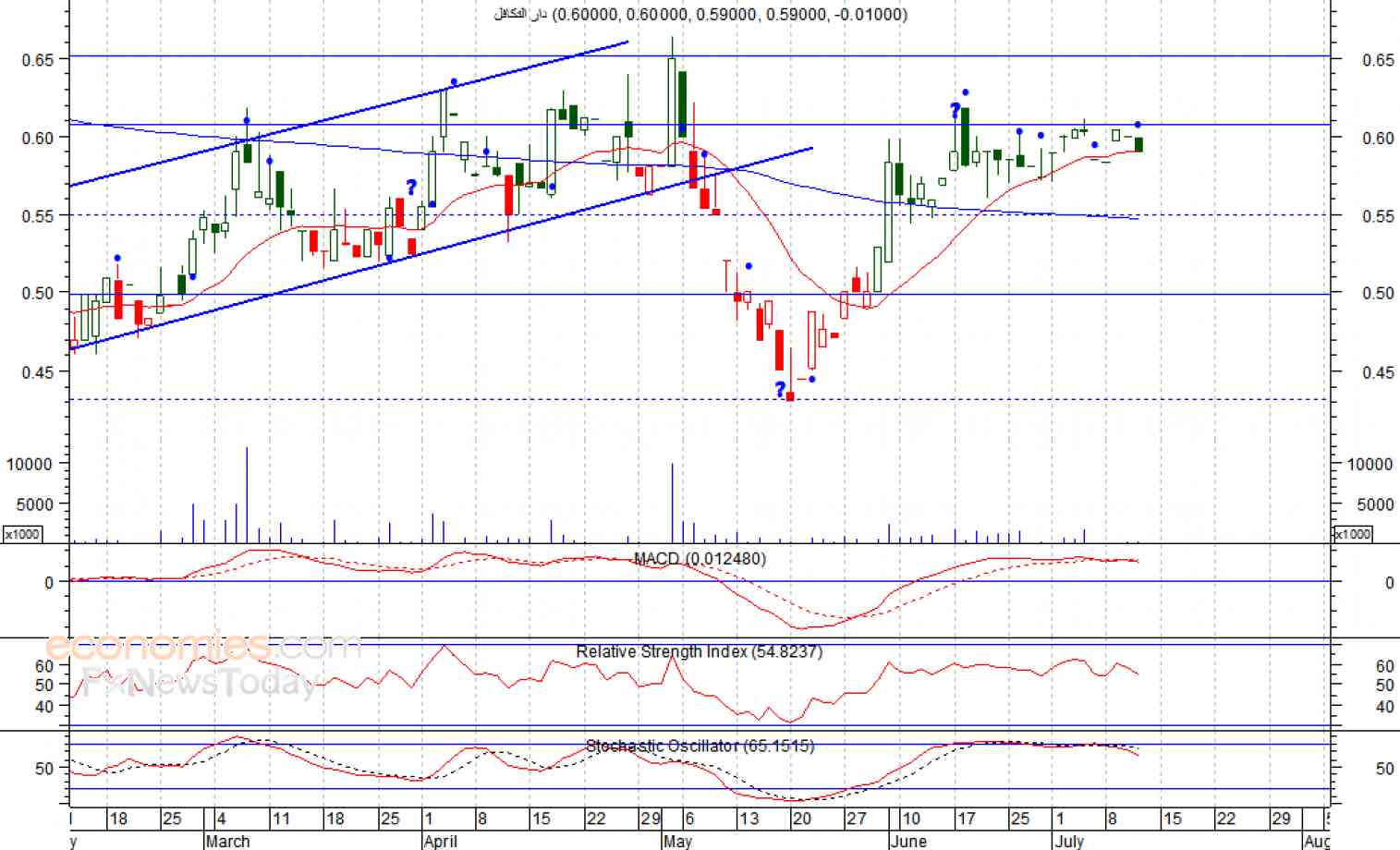The height and width of the screenshot is (850, 1400).
Task: Click the 0.60 price label on right axis
Action: 1378,138
